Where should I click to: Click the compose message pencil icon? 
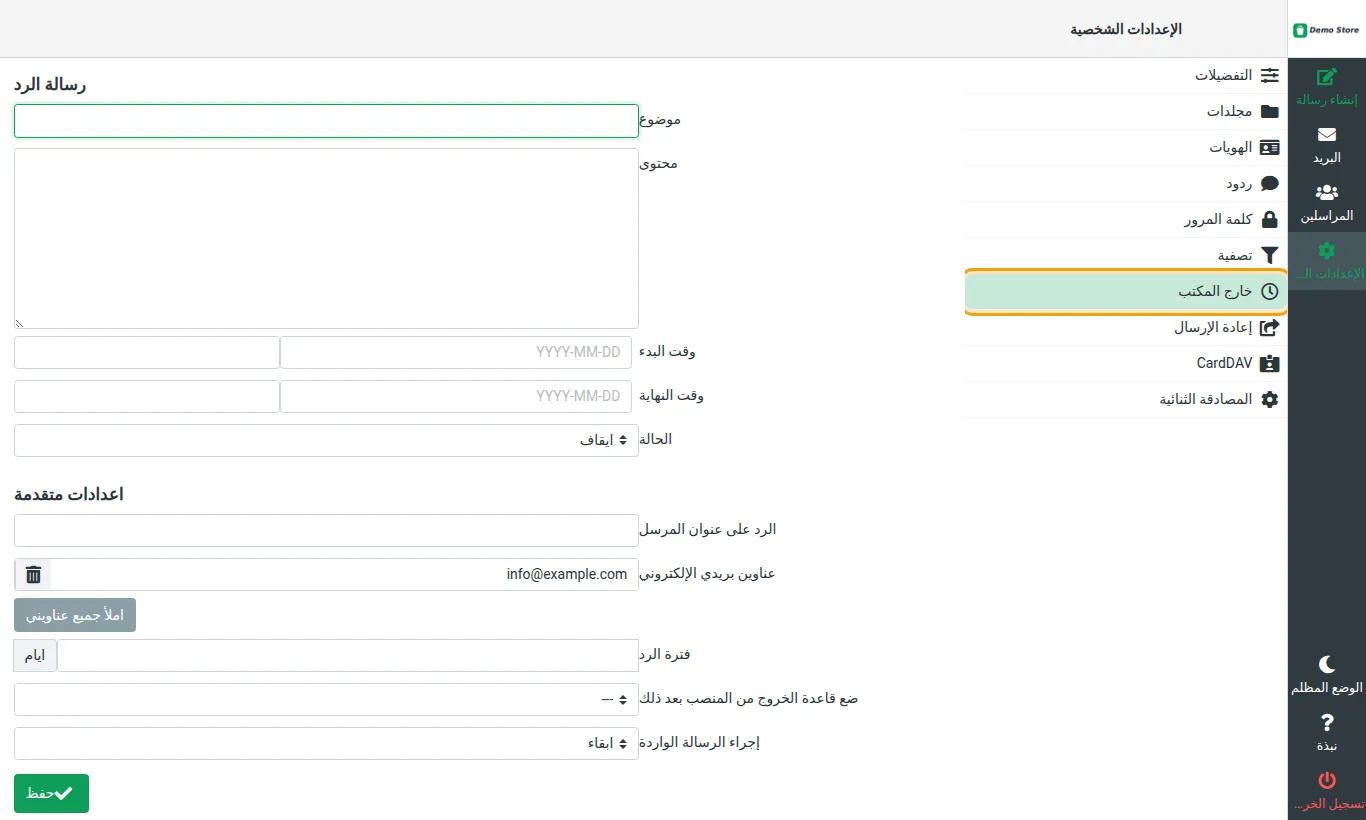pyautogui.click(x=1327, y=77)
